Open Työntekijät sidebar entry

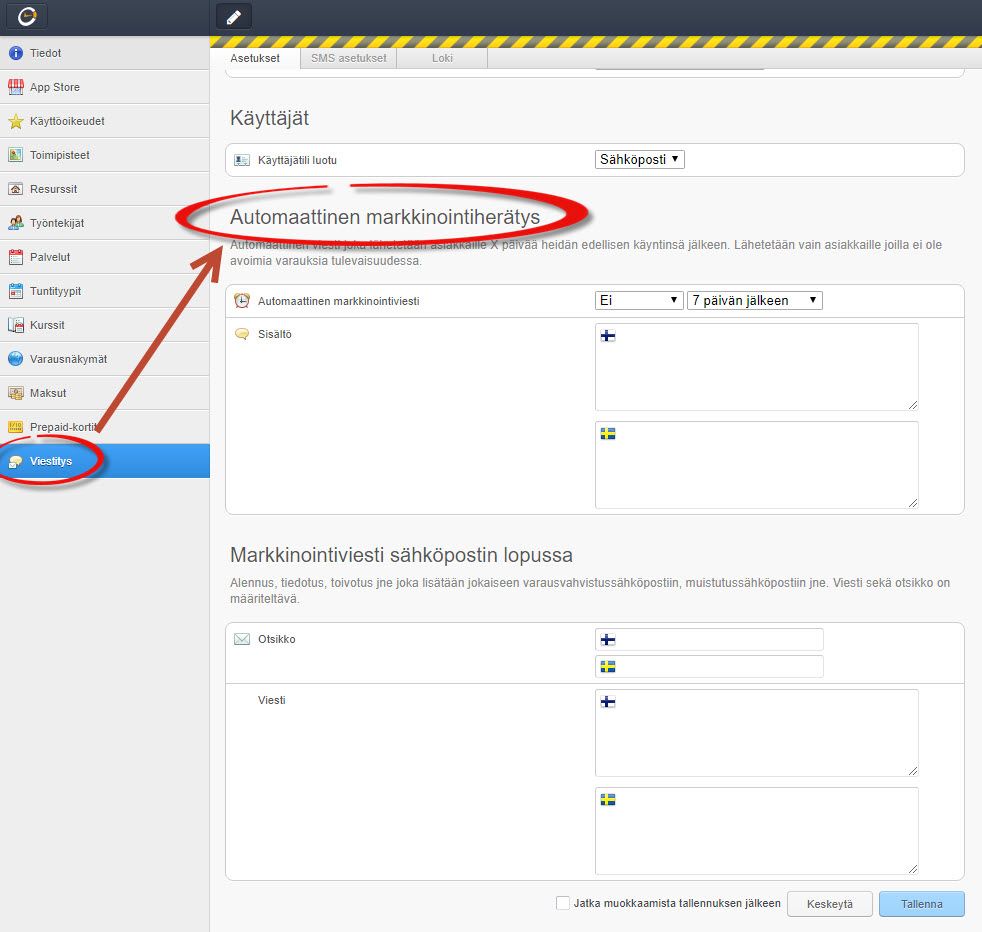click(x=105, y=223)
